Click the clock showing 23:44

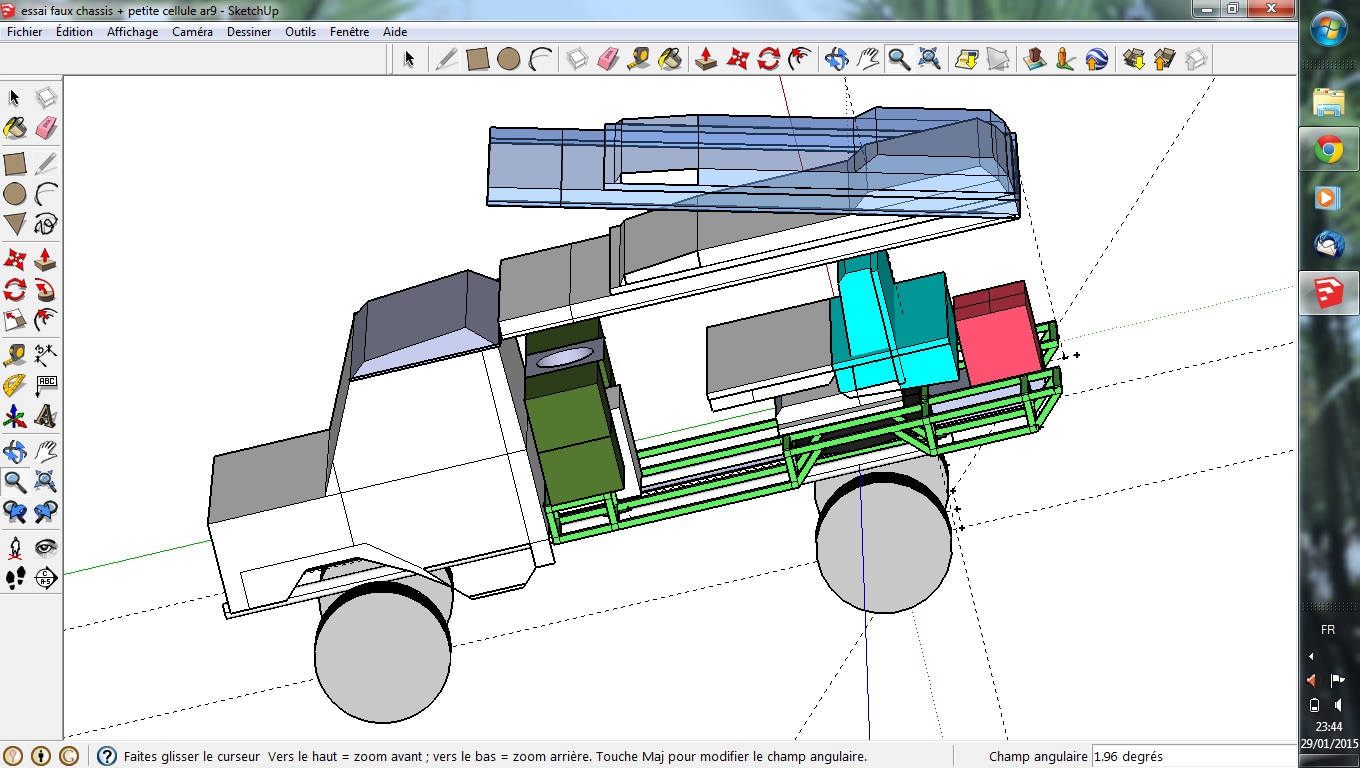click(x=1328, y=727)
